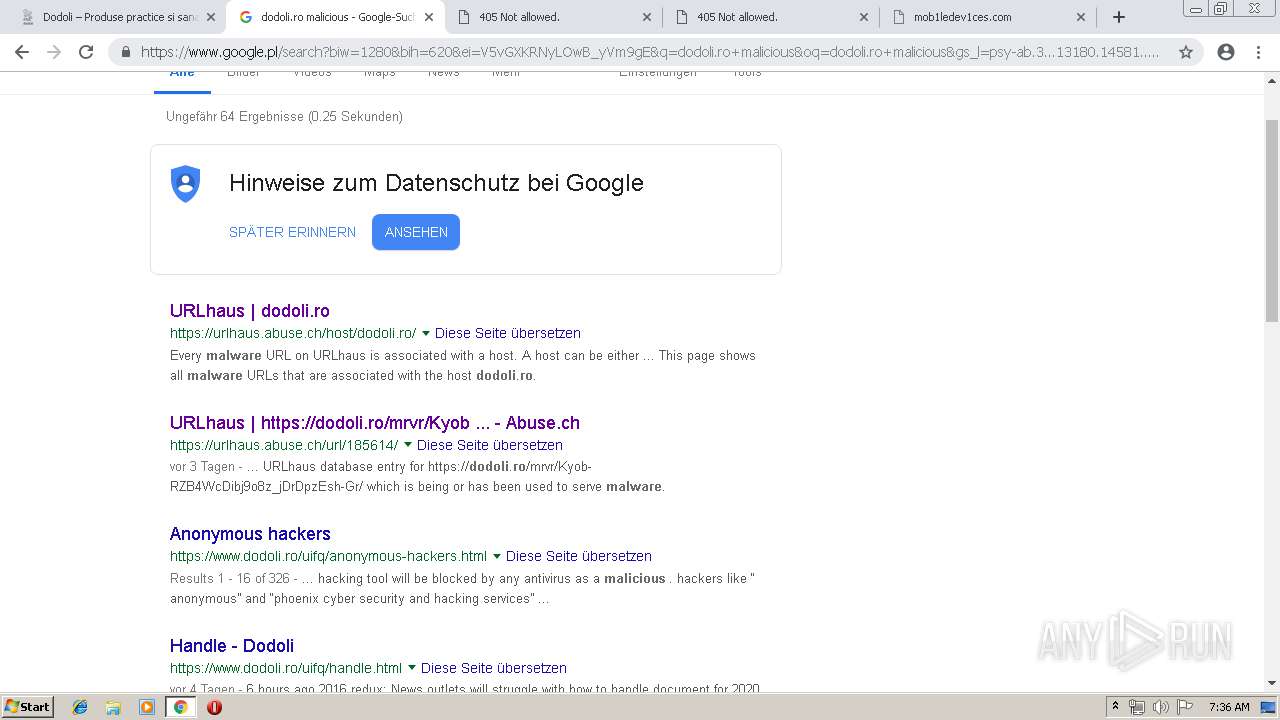Show hidden system tray icons

pos(1115,707)
